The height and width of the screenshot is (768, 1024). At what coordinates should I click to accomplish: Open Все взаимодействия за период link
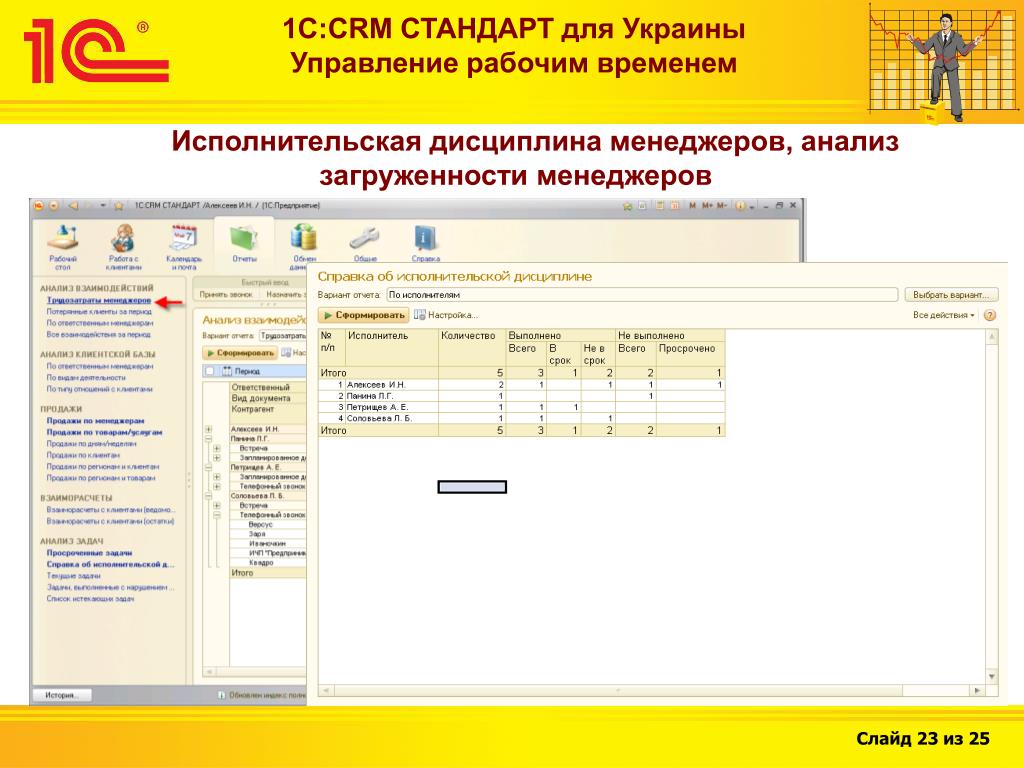coord(99,334)
